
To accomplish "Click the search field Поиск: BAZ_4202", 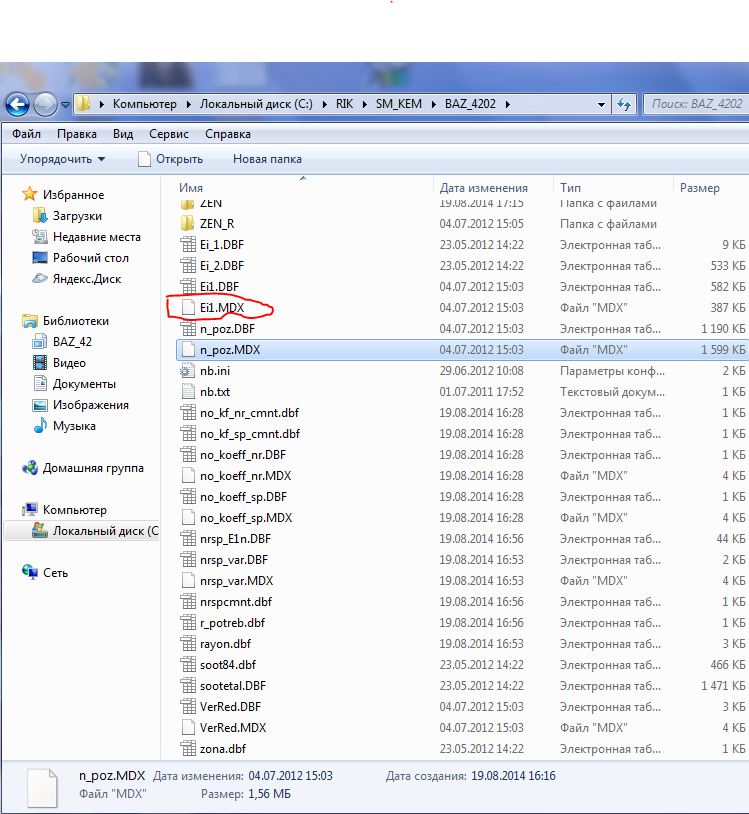I will (x=696, y=104).
